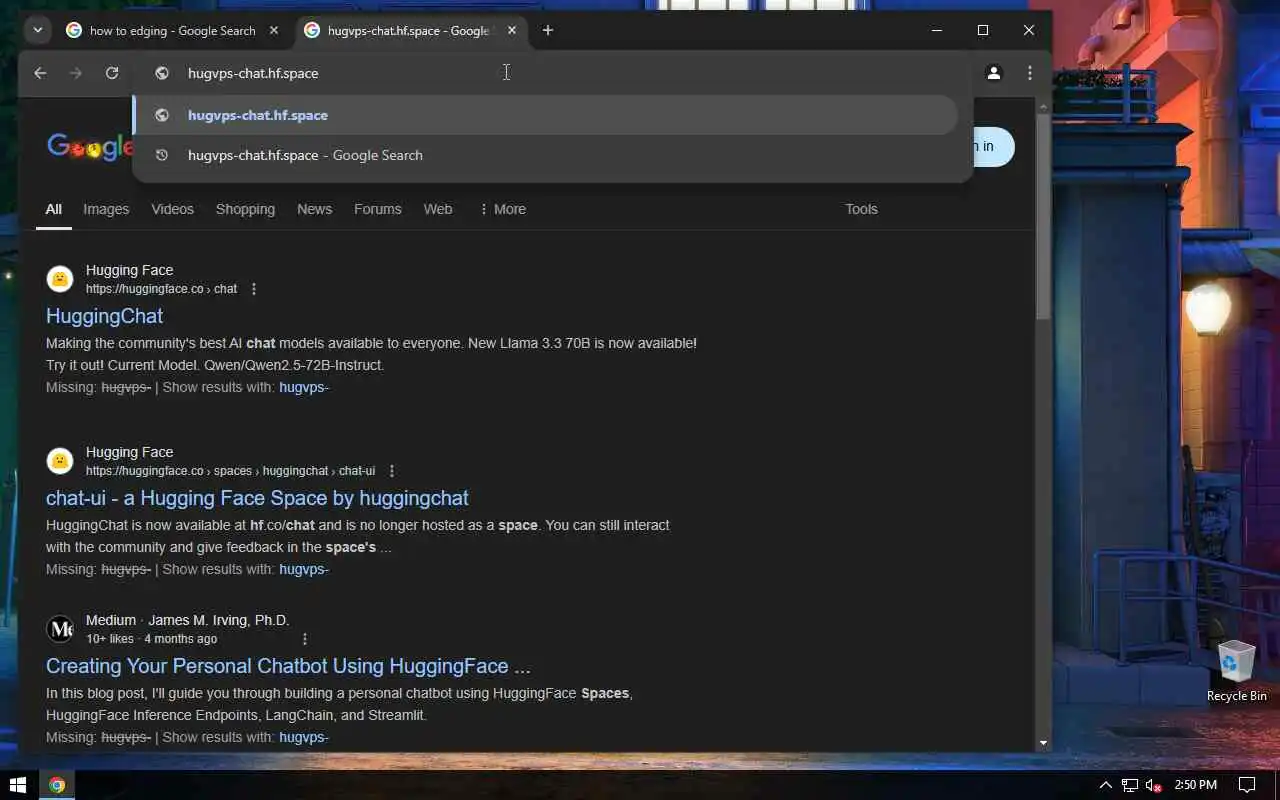
Task: Click scrollbar down arrow
Action: tap(1043, 743)
